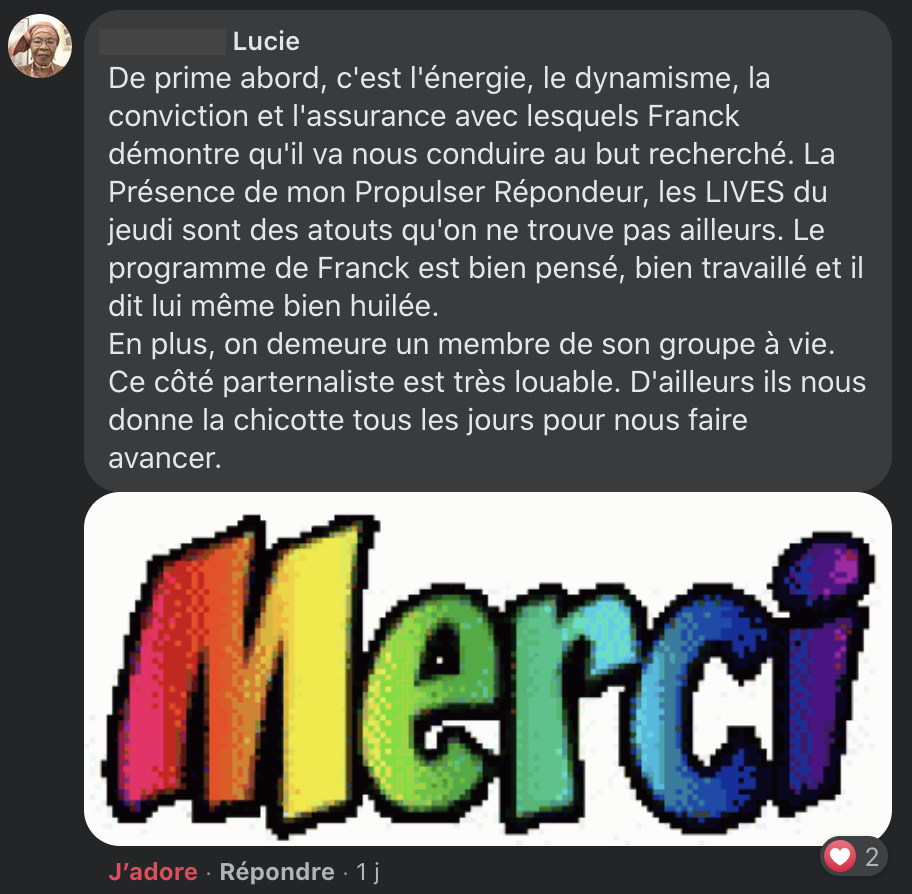Open Lucie's profile from name
912x894 pixels.
(266, 41)
